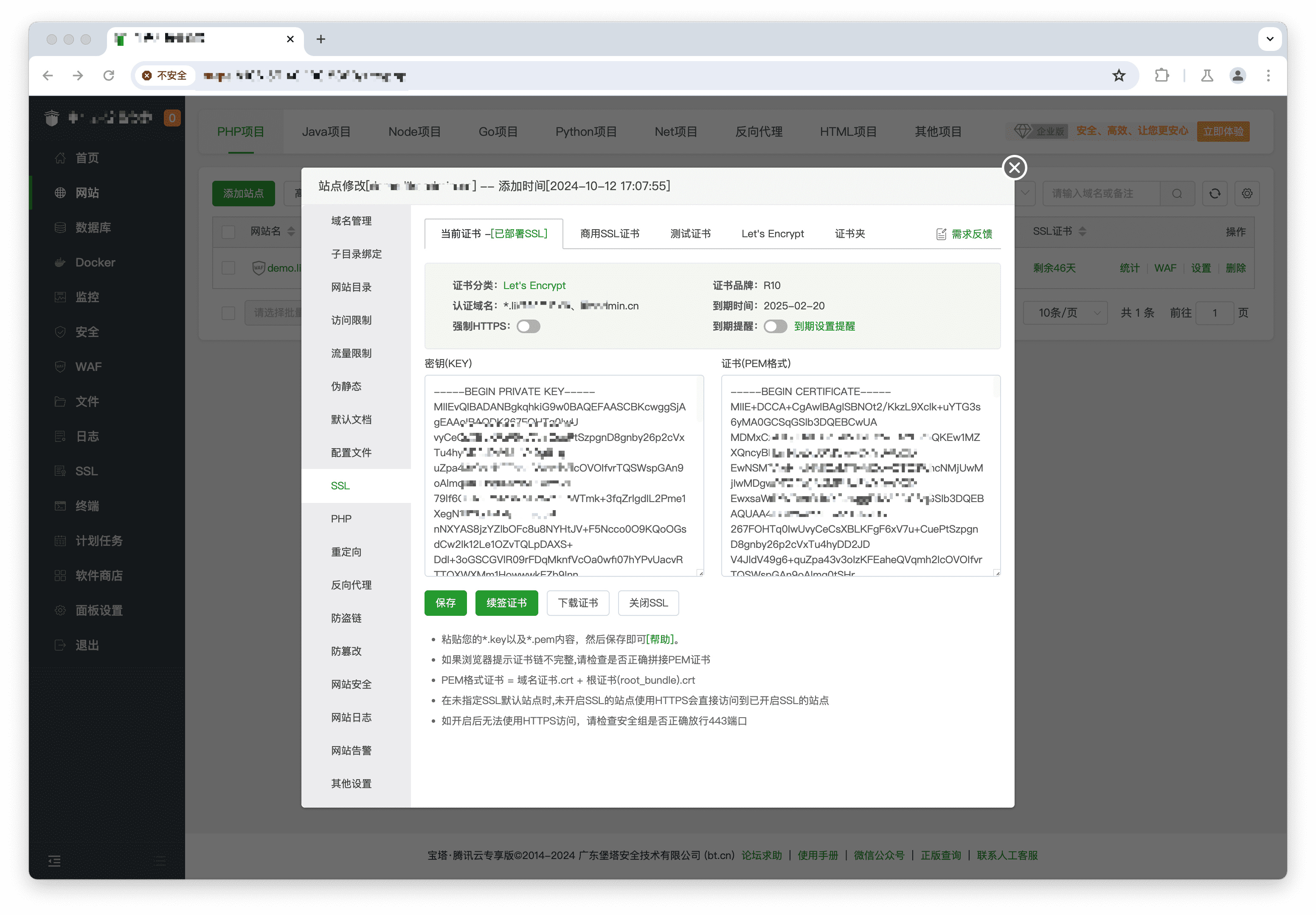Open the 10条/页 page size dropdown
Viewport: 1316px width, 915px height.
[1066, 313]
